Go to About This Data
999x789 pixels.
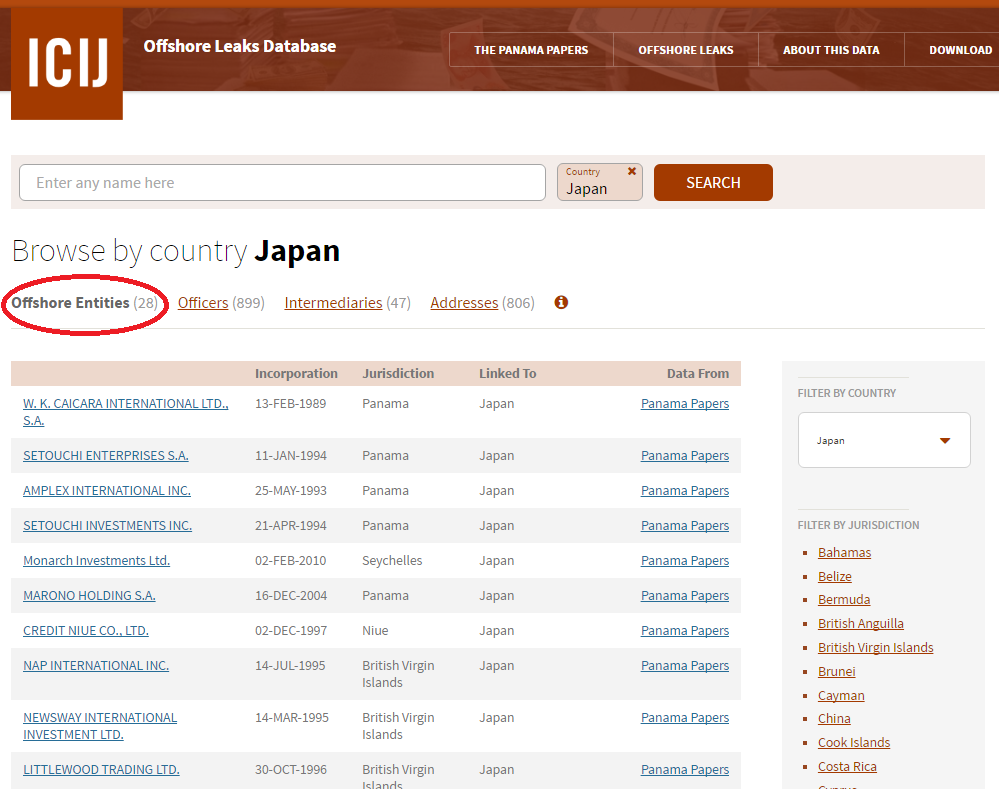pyautogui.click(x=831, y=50)
